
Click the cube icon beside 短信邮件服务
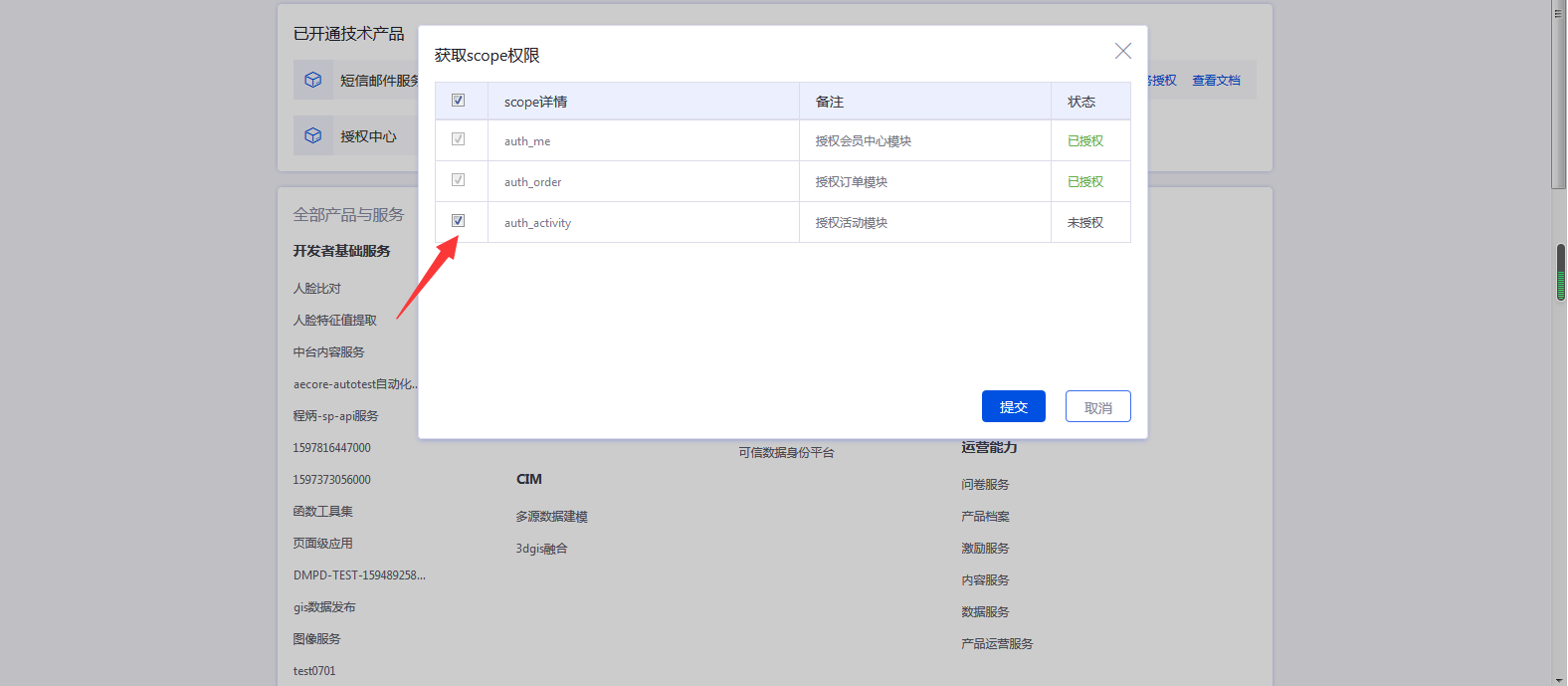click(313, 80)
